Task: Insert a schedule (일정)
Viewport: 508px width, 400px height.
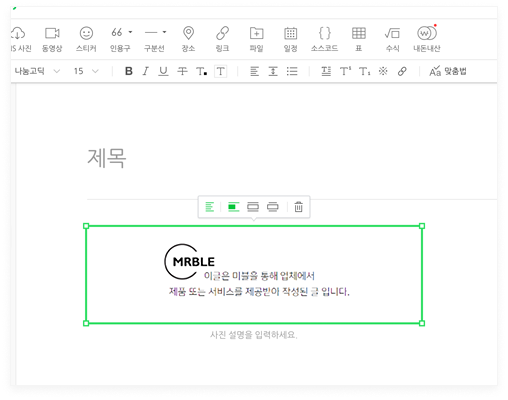Action: coord(290,39)
